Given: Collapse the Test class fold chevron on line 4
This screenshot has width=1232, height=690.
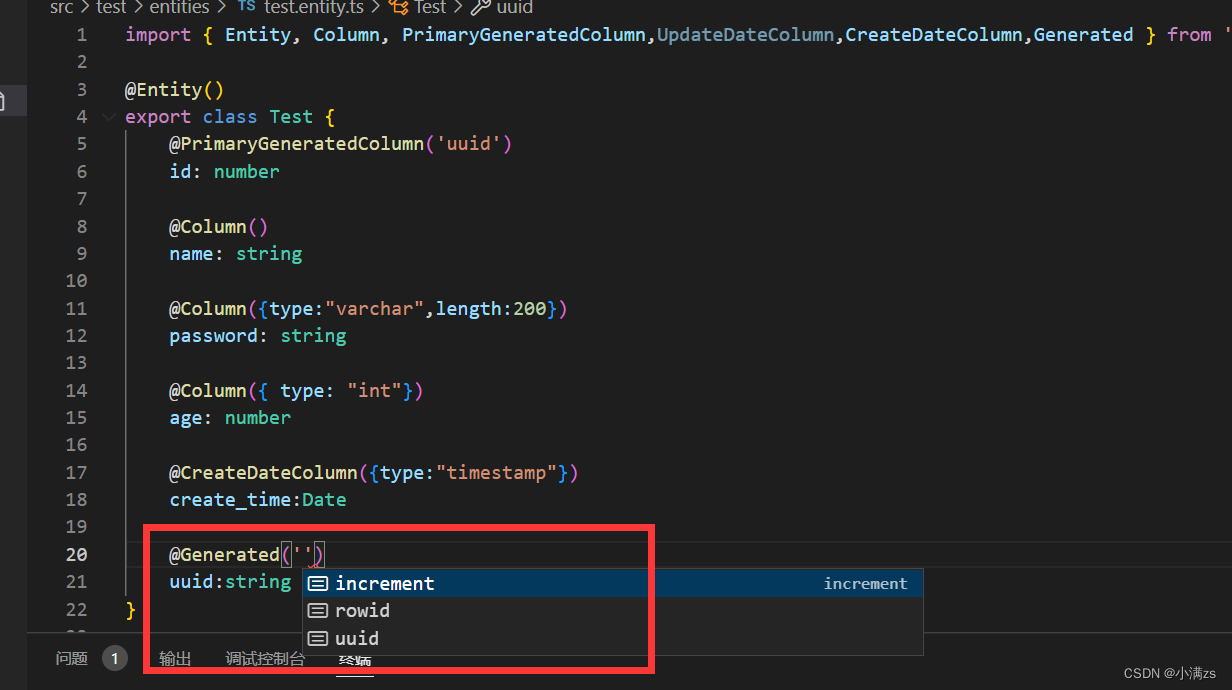Looking at the screenshot, I should (108, 117).
